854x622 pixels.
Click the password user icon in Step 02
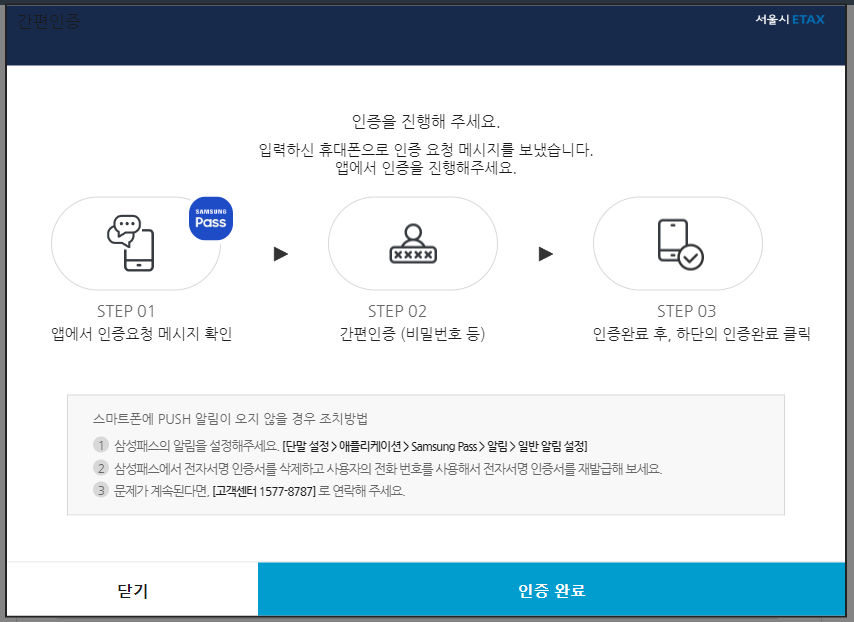pos(413,243)
